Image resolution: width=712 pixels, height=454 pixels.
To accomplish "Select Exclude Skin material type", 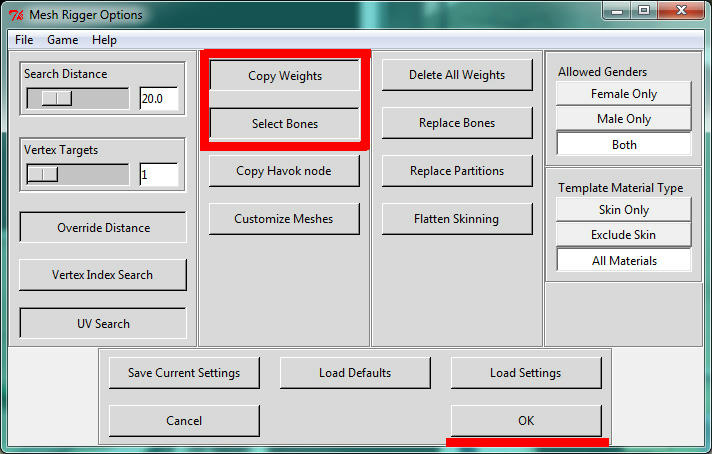I will tap(624, 235).
